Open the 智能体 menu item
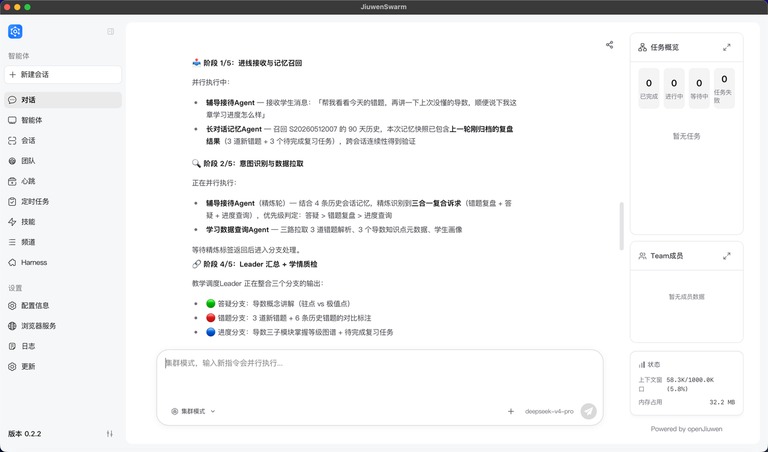Image resolution: width=768 pixels, height=452 pixels. (63, 120)
